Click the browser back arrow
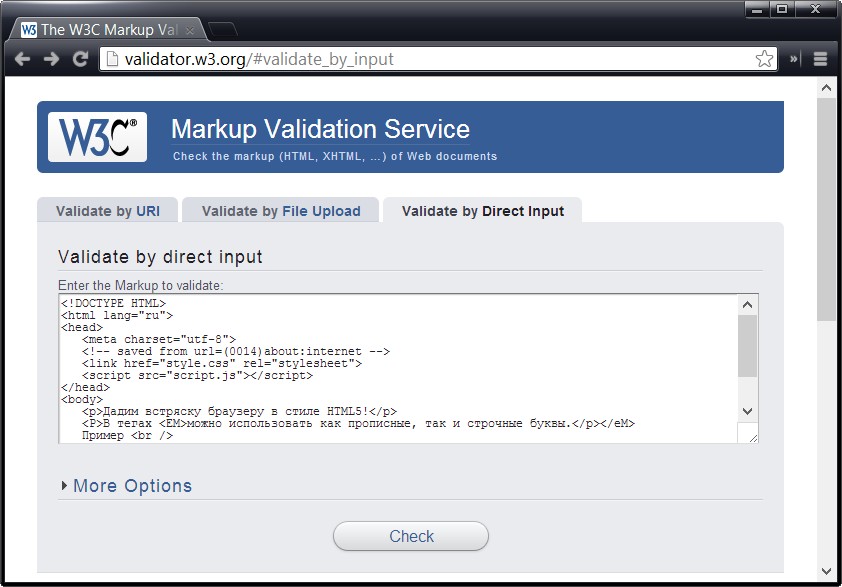 coord(22,59)
